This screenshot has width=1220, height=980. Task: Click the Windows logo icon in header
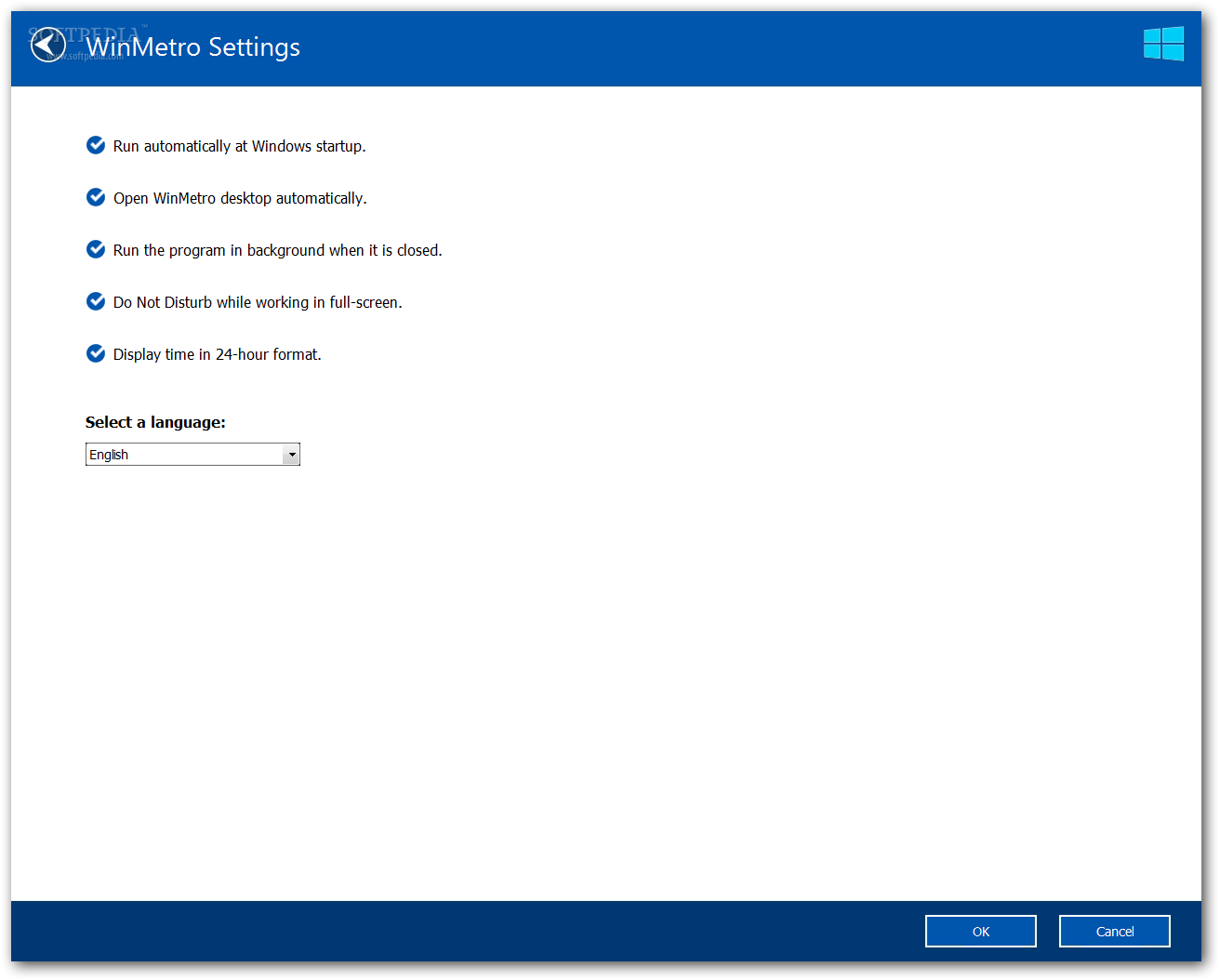pyautogui.click(x=1163, y=44)
